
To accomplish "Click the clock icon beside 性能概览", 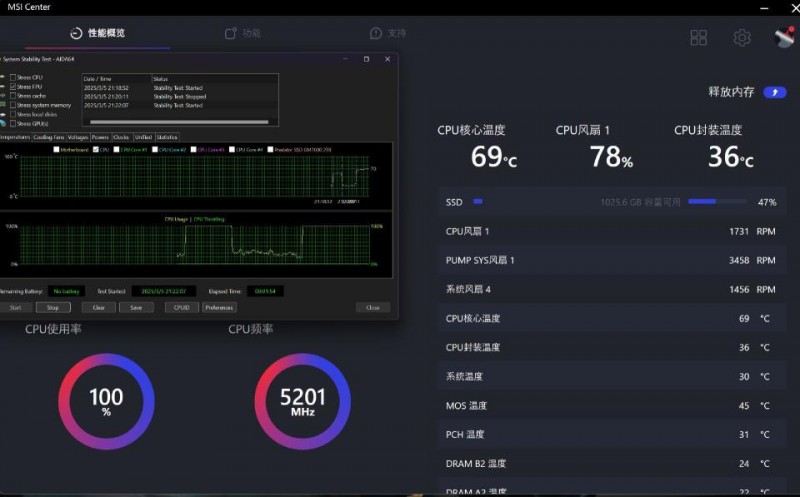I will [x=76, y=33].
